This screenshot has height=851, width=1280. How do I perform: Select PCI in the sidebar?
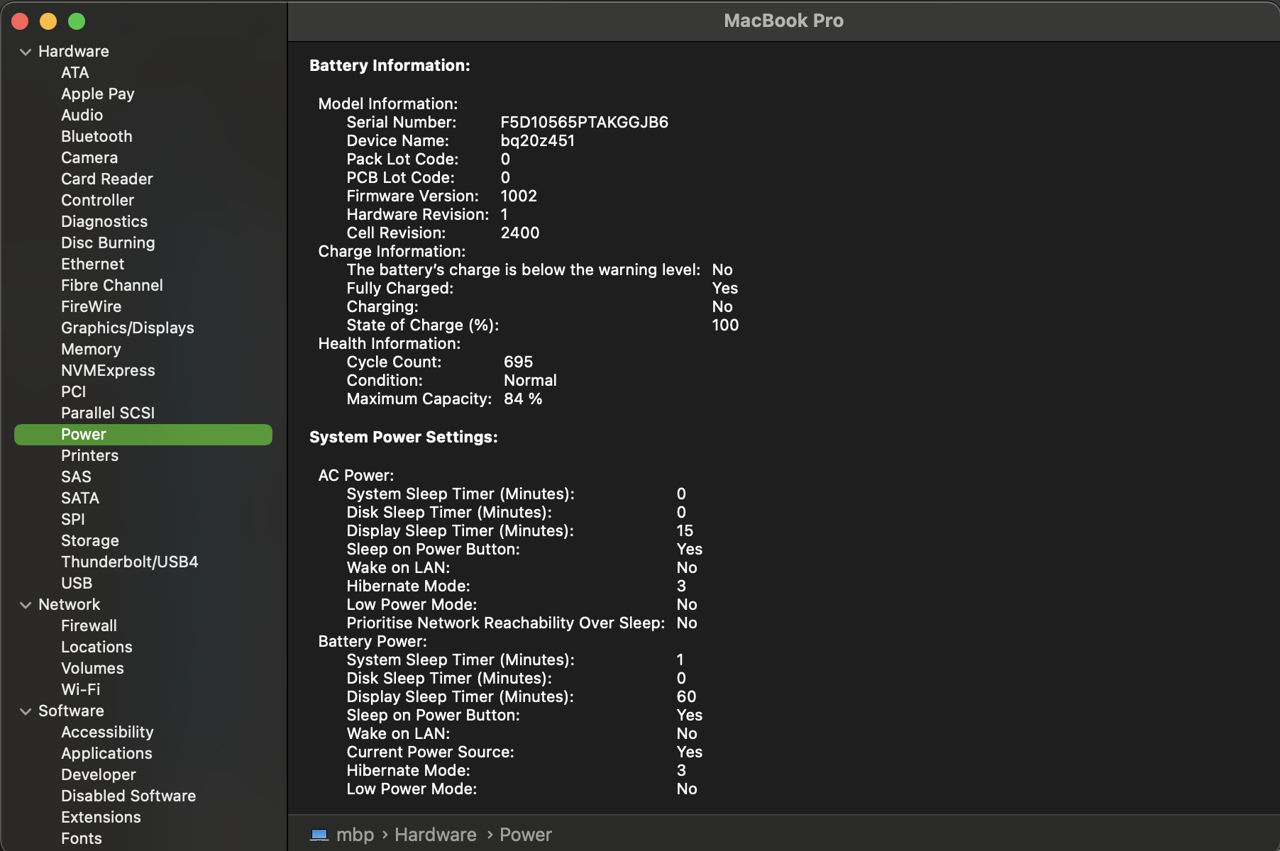(74, 392)
